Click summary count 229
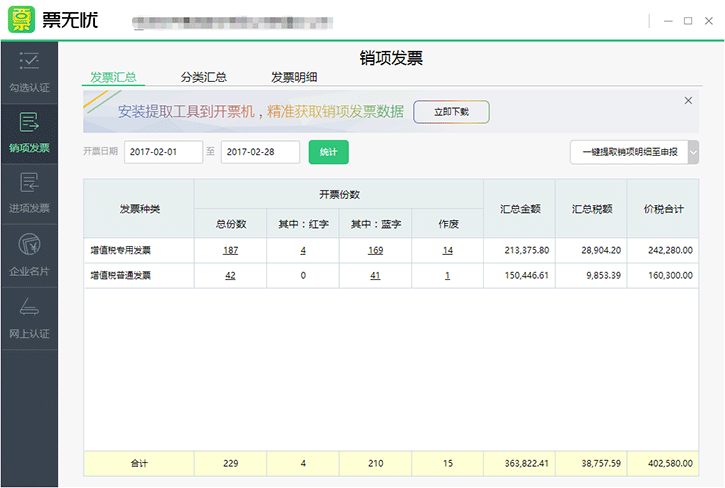This screenshot has width=725, height=488. (231, 463)
